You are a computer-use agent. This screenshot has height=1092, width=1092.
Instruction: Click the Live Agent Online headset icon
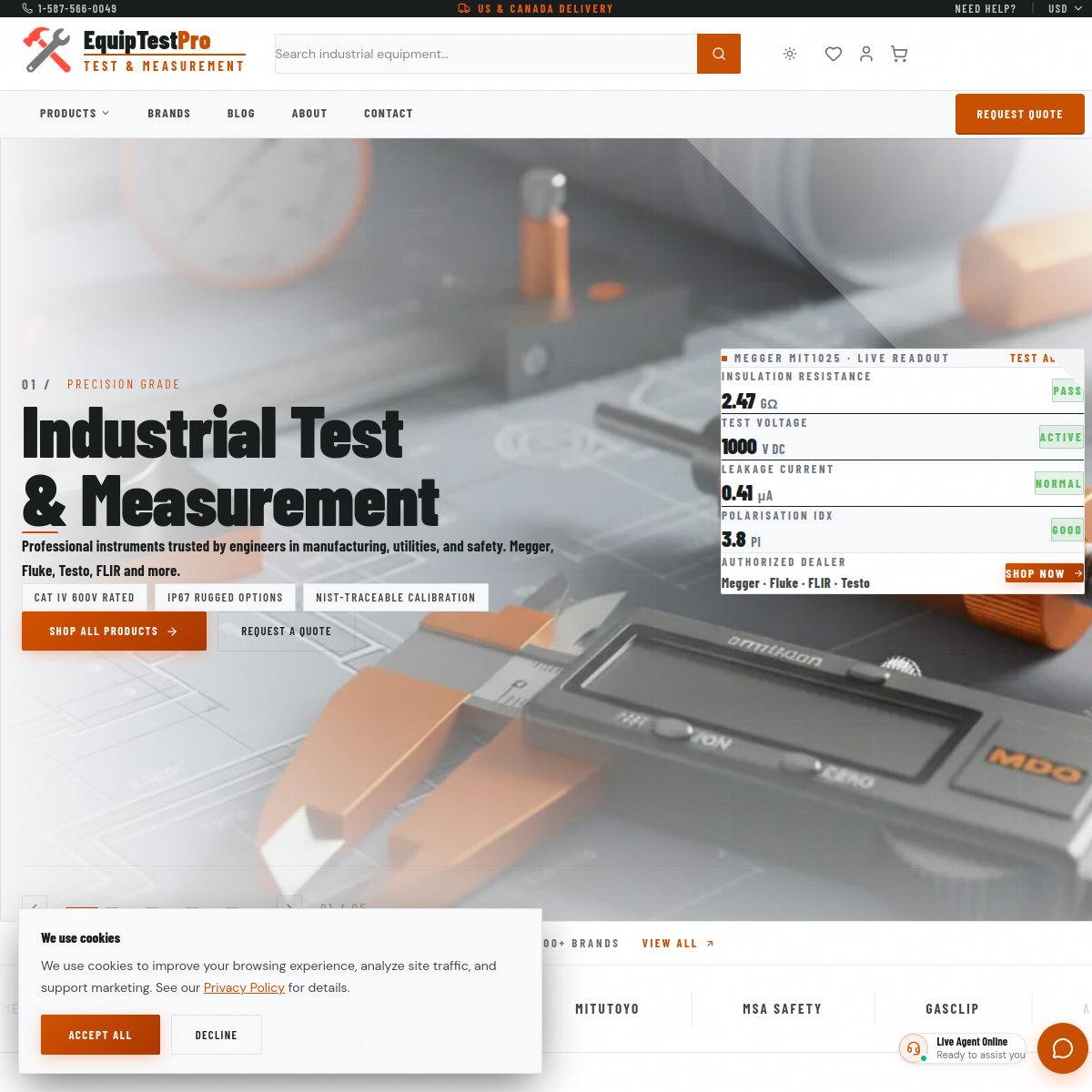click(x=914, y=1048)
